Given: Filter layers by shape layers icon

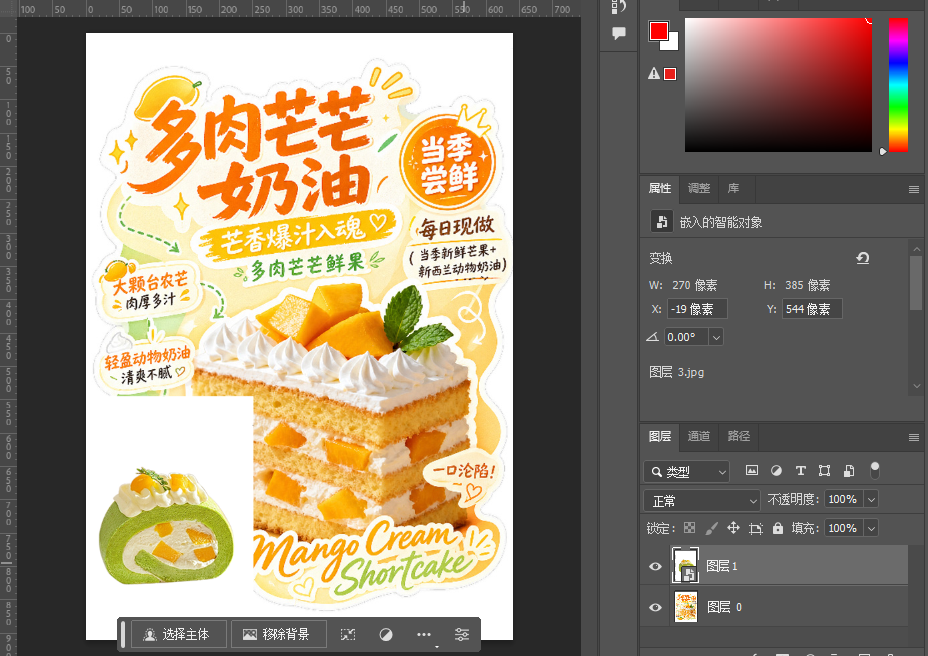Looking at the screenshot, I should point(824,471).
